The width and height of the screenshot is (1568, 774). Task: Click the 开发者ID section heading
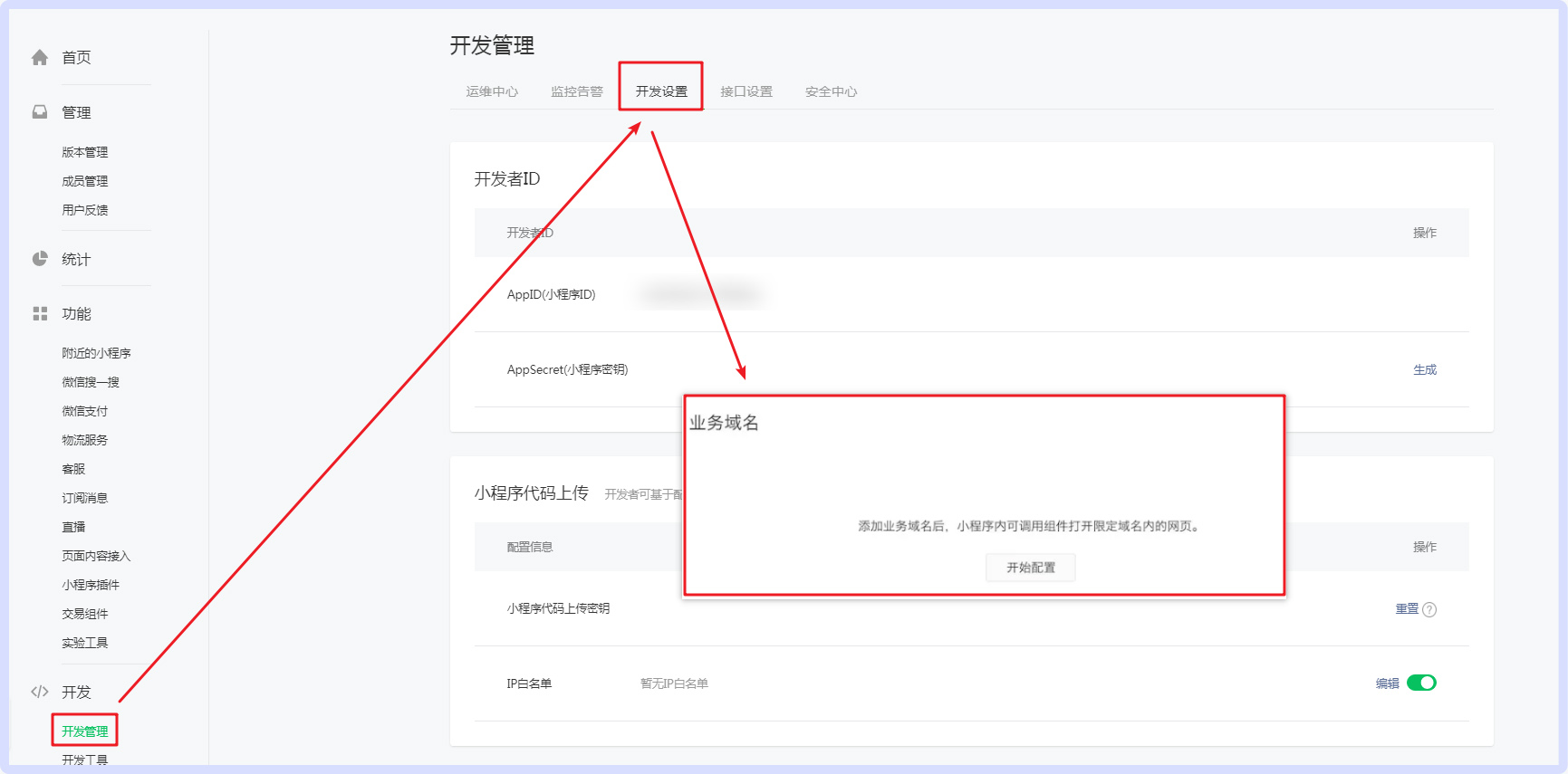coord(507,179)
